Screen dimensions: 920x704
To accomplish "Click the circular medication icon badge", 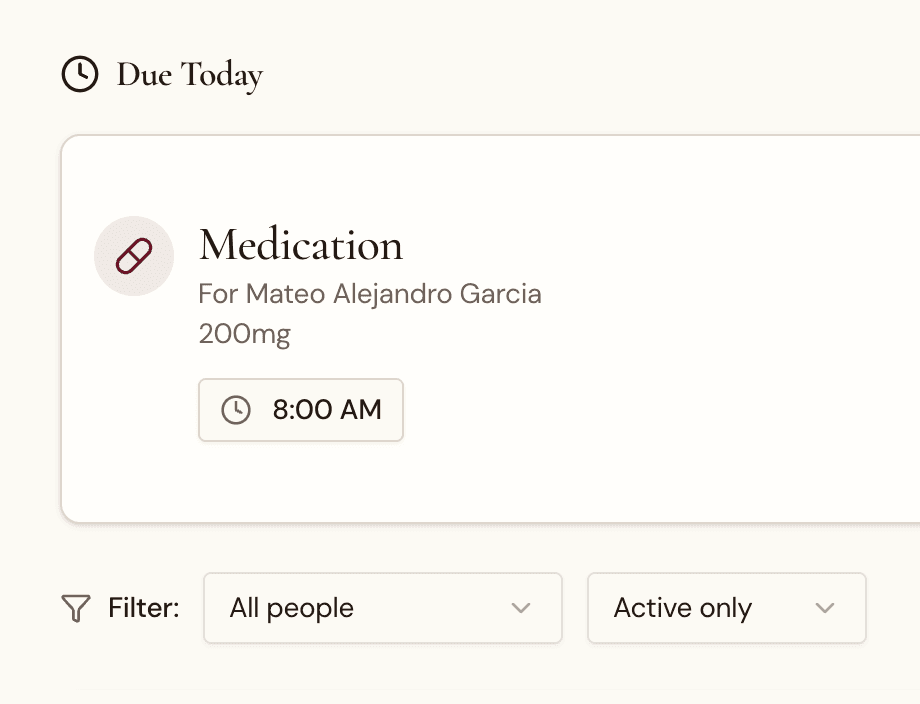I will click(134, 256).
